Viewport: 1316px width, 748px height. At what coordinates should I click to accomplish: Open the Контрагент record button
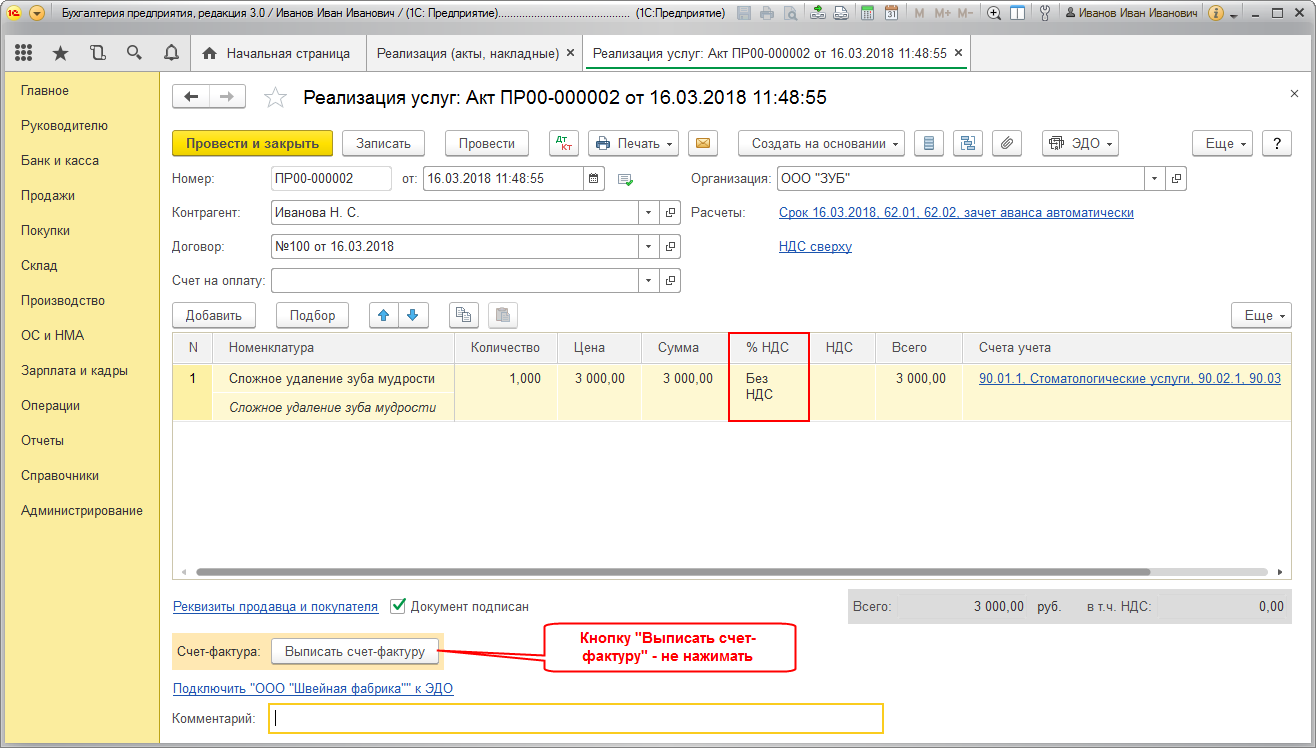[671, 213]
